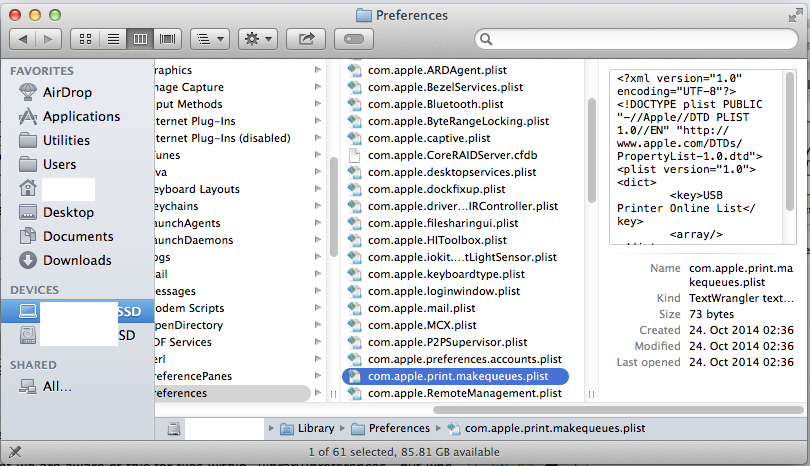The width and height of the screenshot is (810, 466).
Task: Expand the LaunchDaemons folder arrow
Action: coord(318,240)
